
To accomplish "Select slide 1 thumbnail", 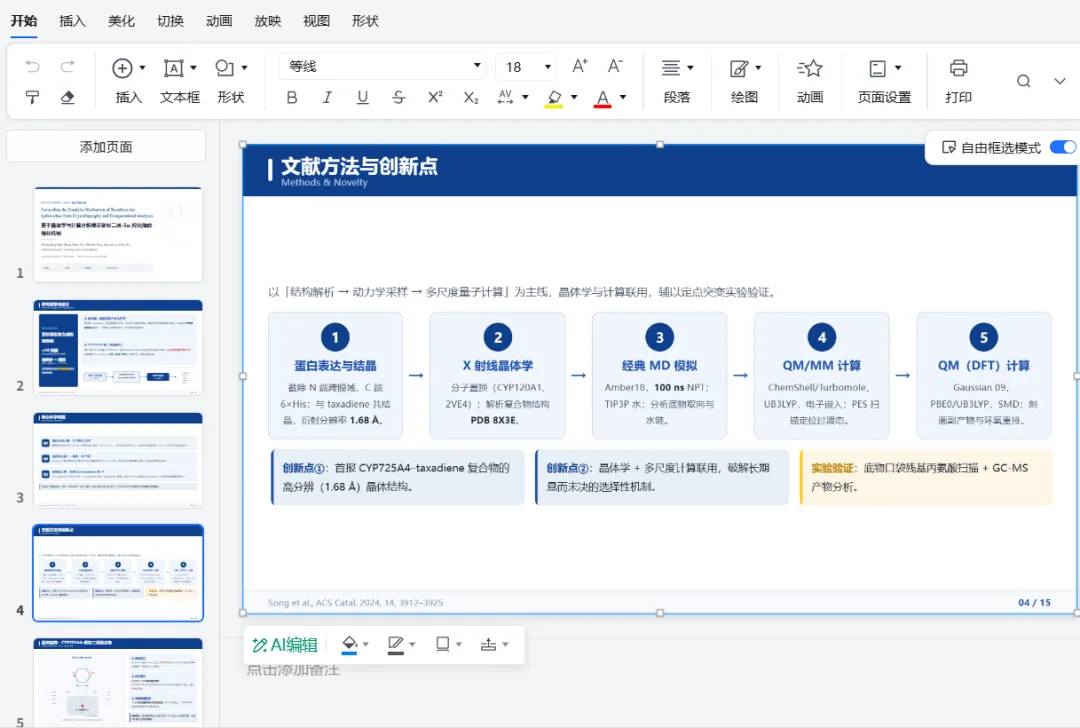I will coord(118,234).
